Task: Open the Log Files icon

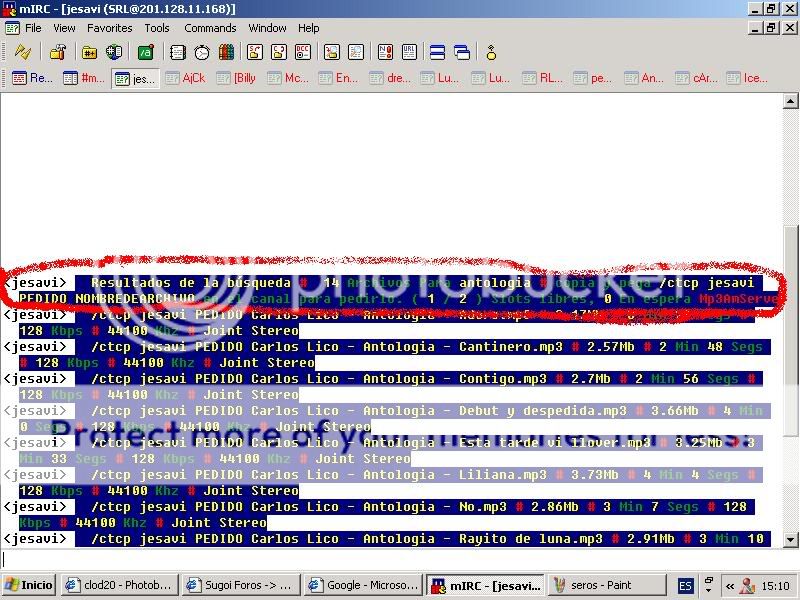Action: tap(356, 52)
